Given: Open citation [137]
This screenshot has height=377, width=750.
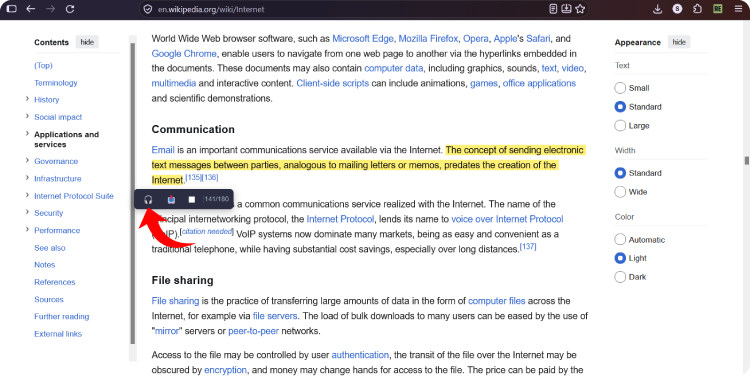Looking at the screenshot, I should click(528, 246).
